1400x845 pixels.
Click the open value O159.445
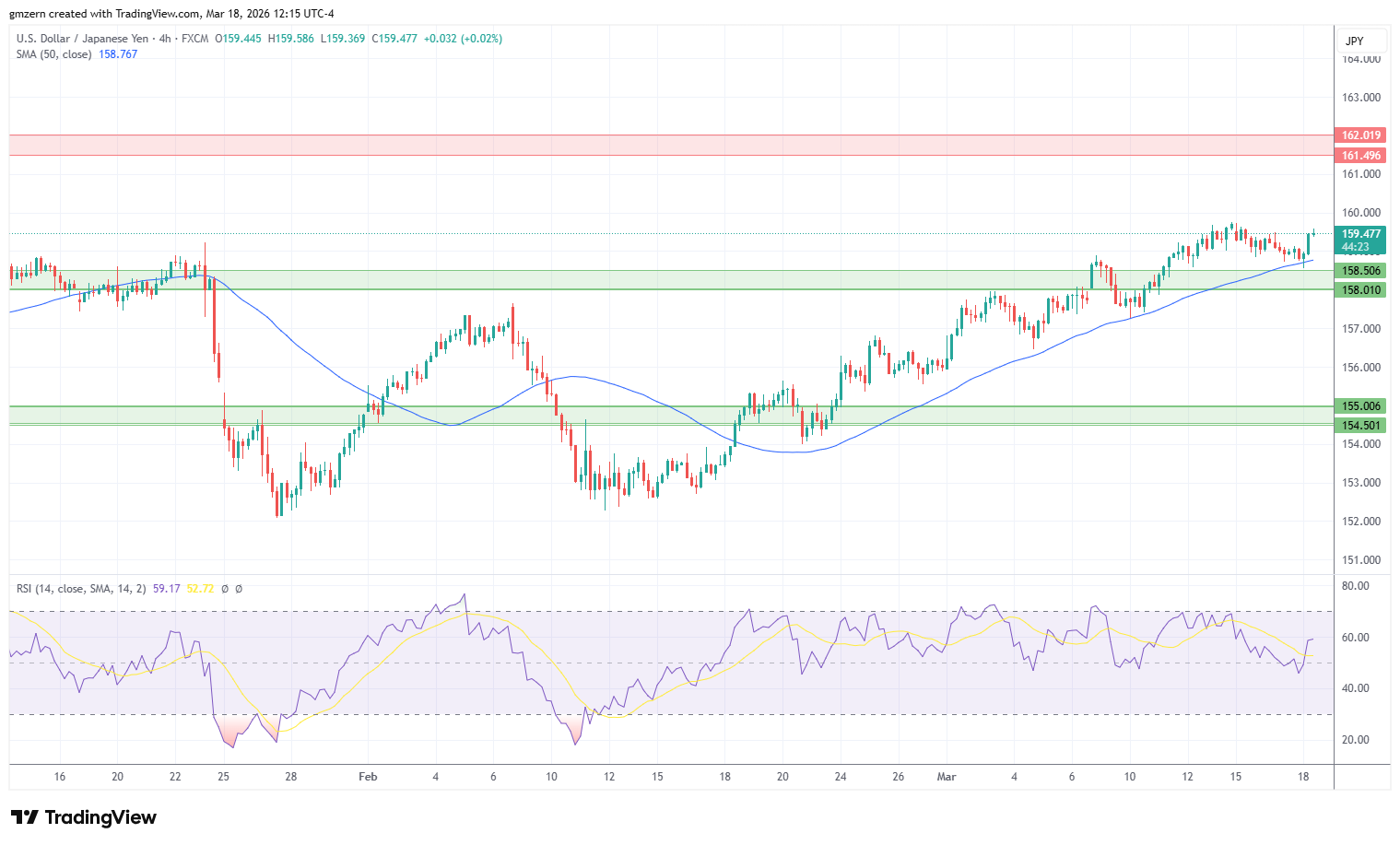pyautogui.click(x=238, y=39)
